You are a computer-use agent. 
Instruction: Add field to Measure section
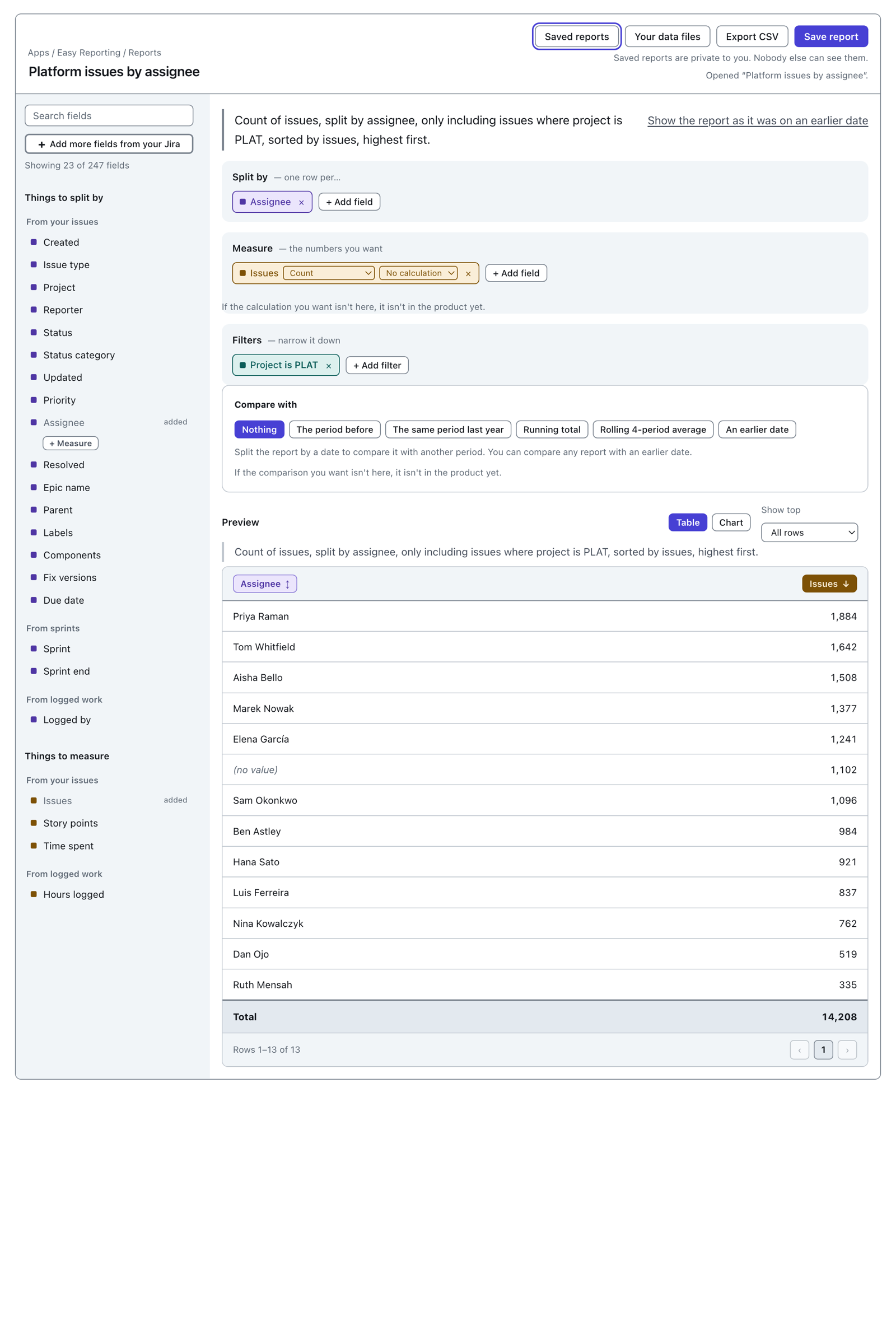pyautogui.click(x=516, y=273)
